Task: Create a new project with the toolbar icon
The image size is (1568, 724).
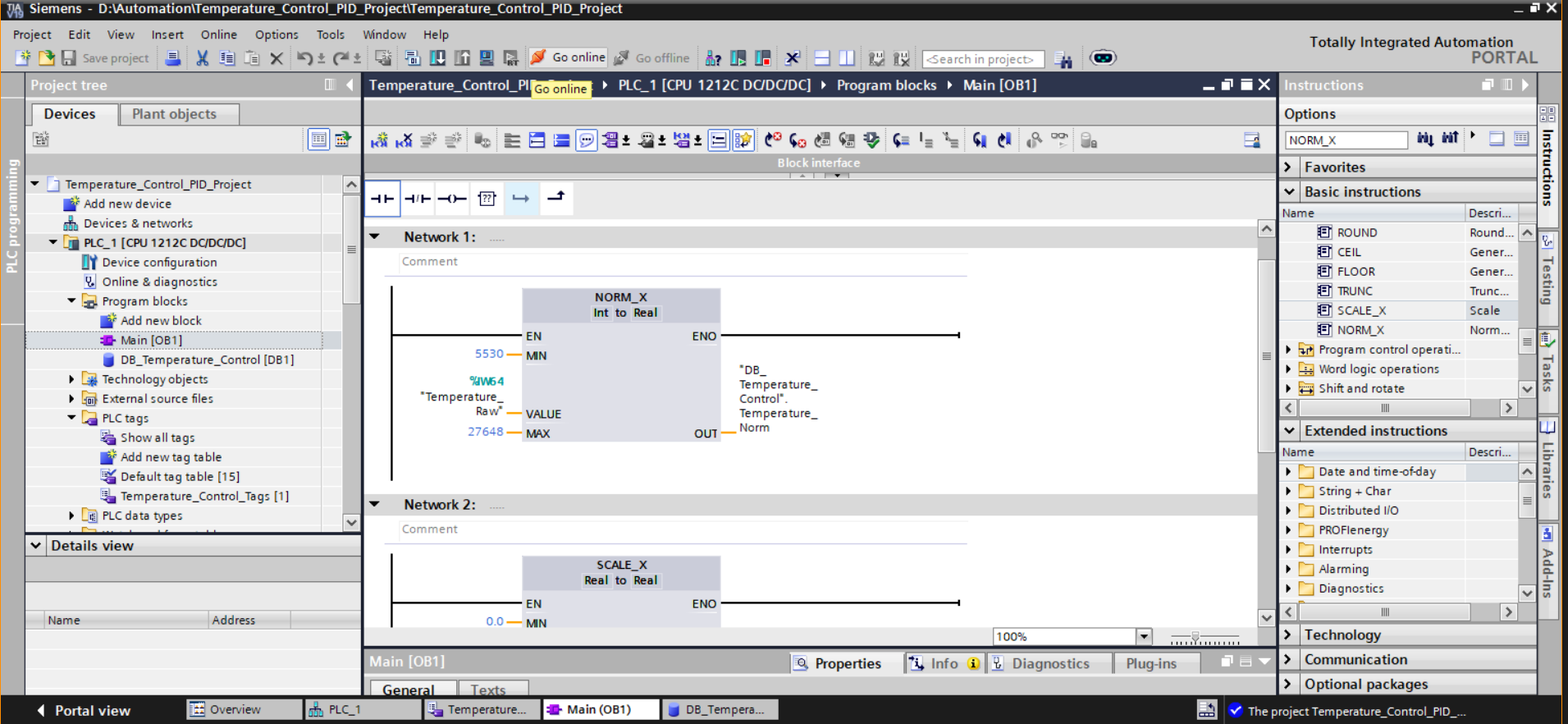Action: point(23,58)
